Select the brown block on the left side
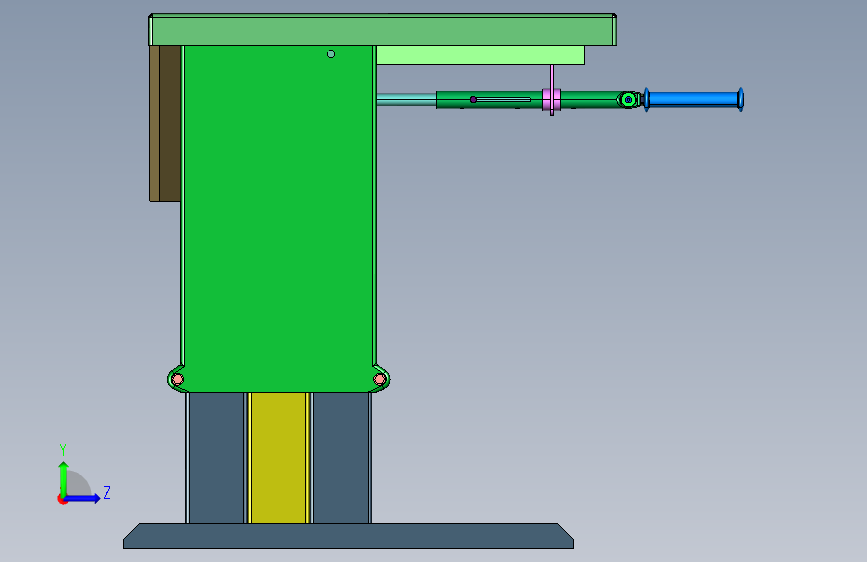This screenshot has width=867, height=562. tap(165, 123)
